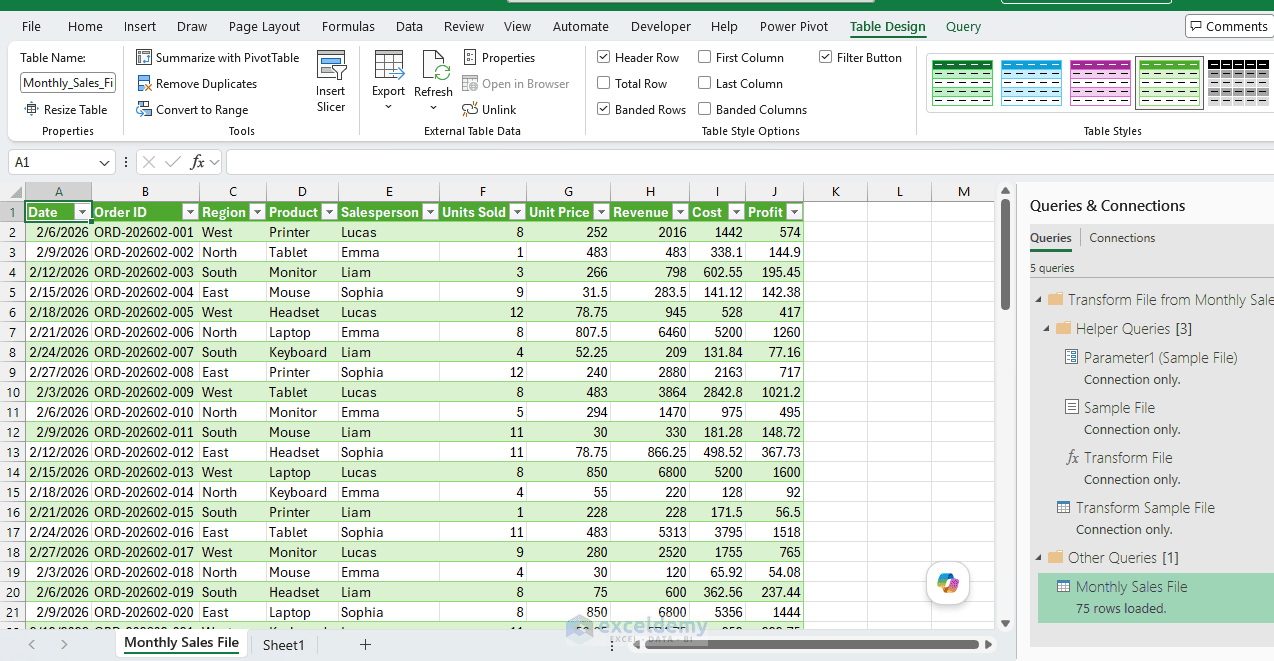This screenshot has height=661, width=1274.
Task: Open the Query ribbon tab
Action: click(963, 27)
